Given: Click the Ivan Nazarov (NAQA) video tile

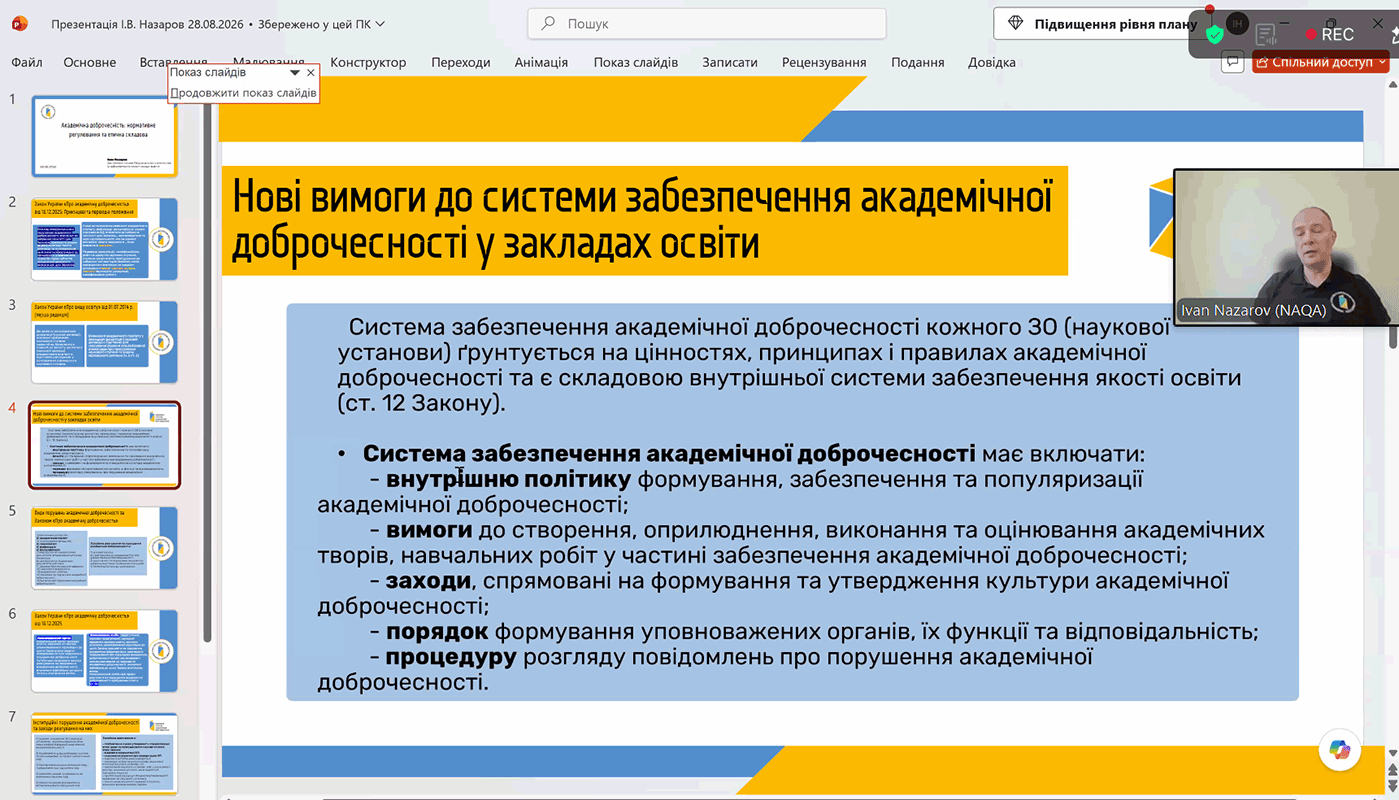Looking at the screenshot, I should point(1286,247).
